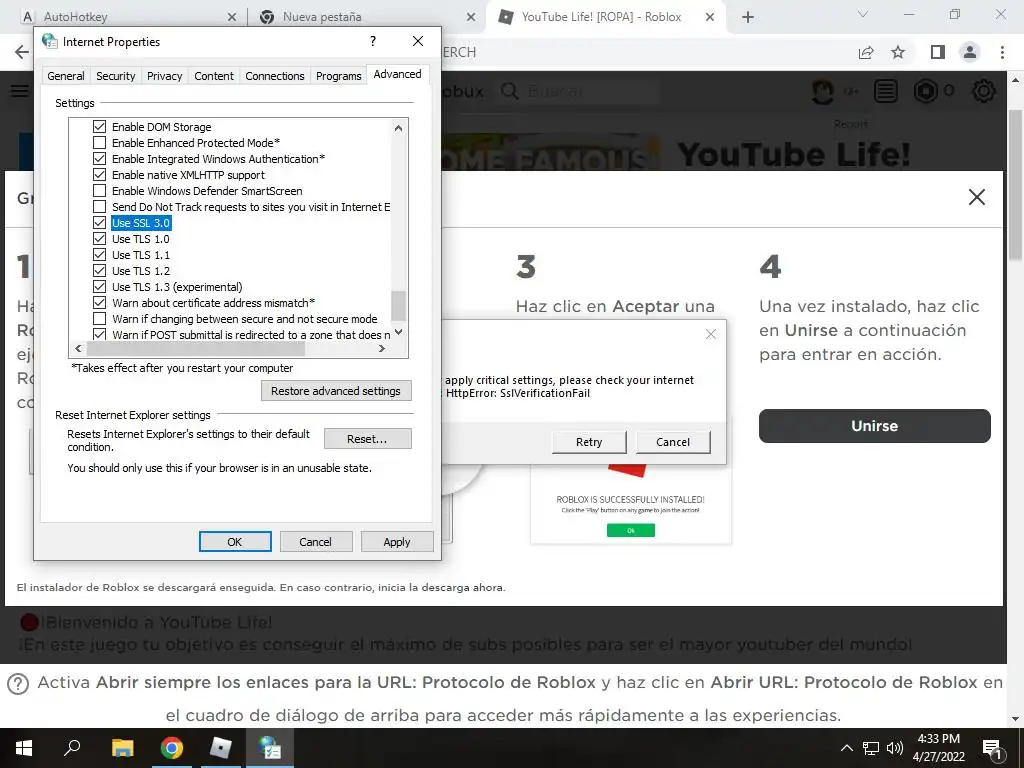This screenshot has height=768, width=1024.
Task: Click the Roblox search magnifier icon
Action: pyautogui.click(x=510, y=91)
